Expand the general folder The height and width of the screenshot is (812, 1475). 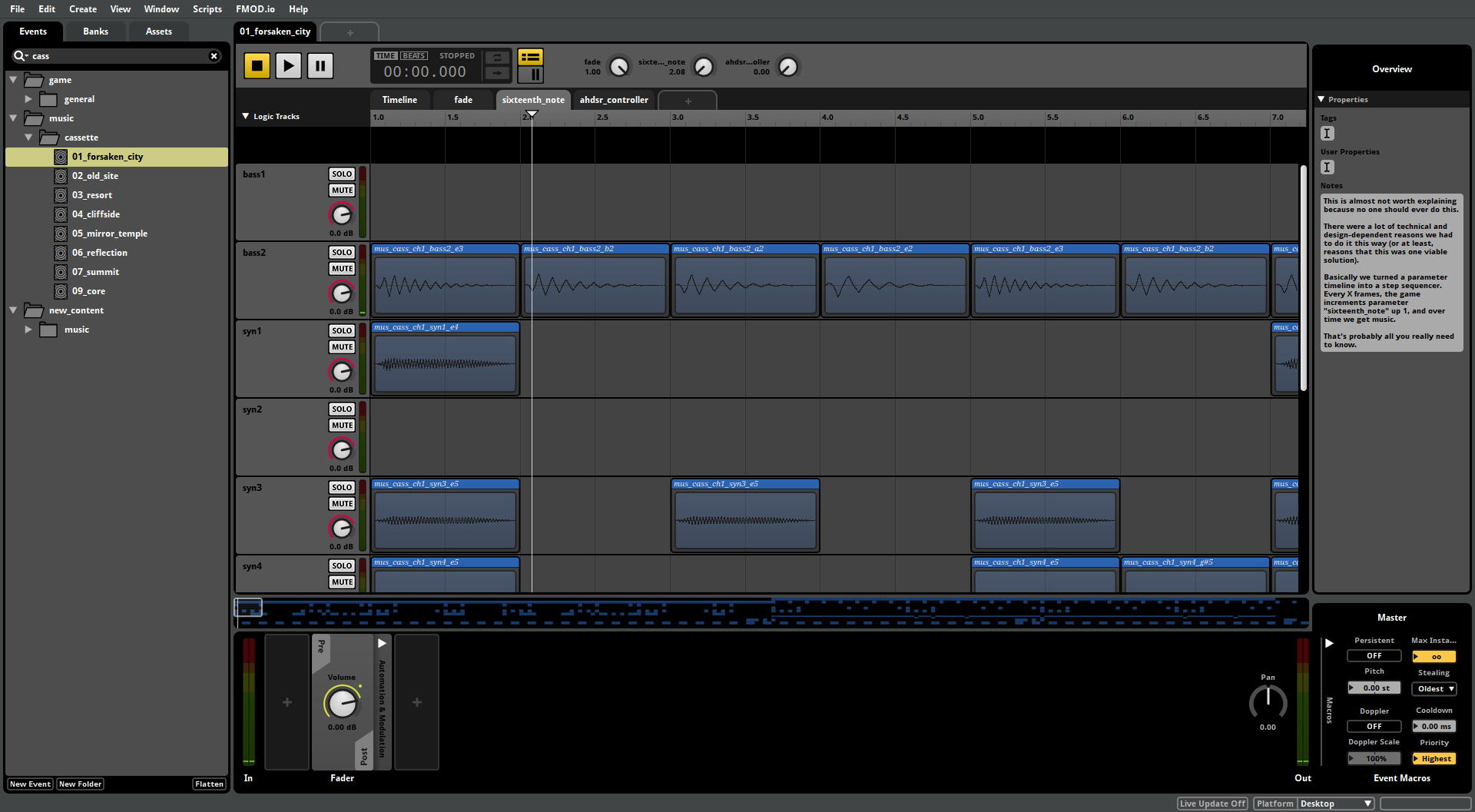click(28, 99)
